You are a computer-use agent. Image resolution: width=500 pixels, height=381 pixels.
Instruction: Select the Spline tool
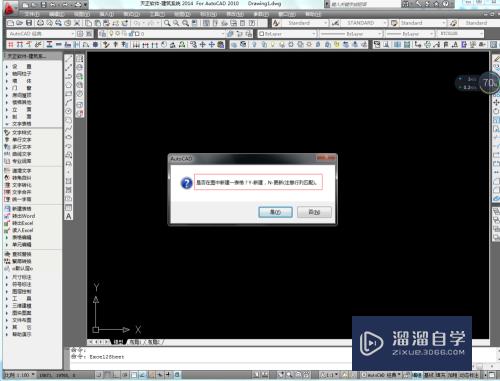(x=68, y=129)
